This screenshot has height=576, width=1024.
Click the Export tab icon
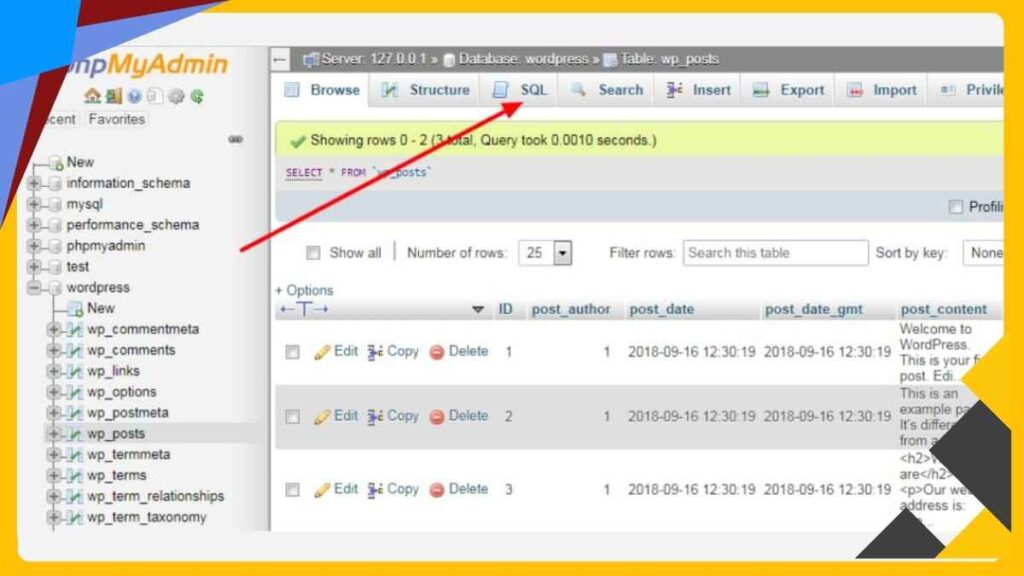[x=761, y=90]
